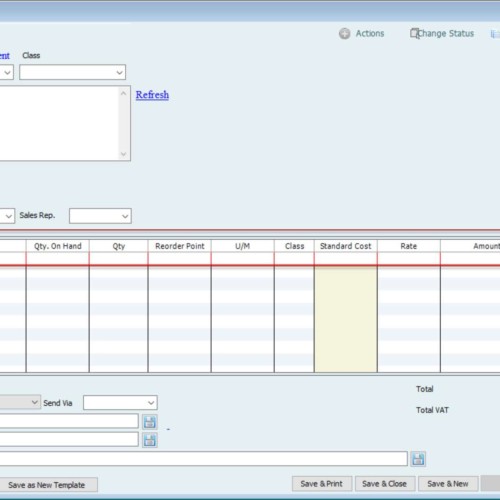Click the save icon beside first memo field
This screenshot has height=500, width=500.
pos(150,422)
